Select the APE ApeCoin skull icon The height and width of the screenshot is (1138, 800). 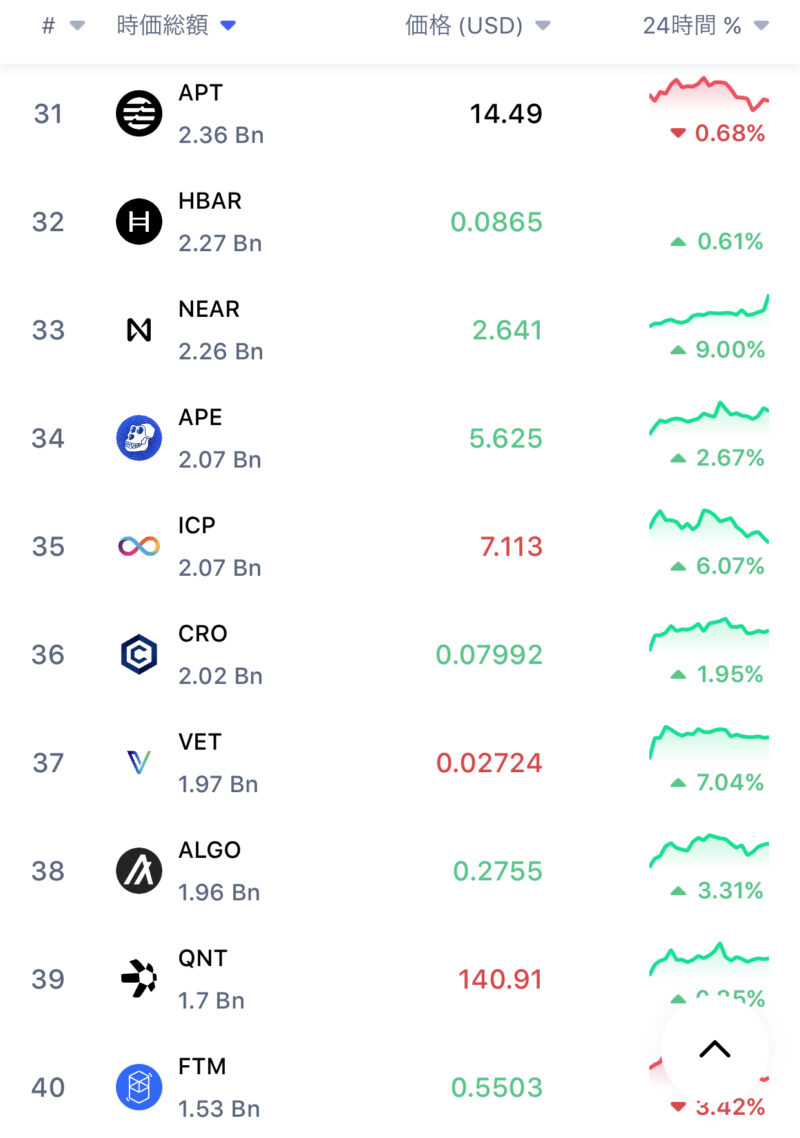[139, 438]
